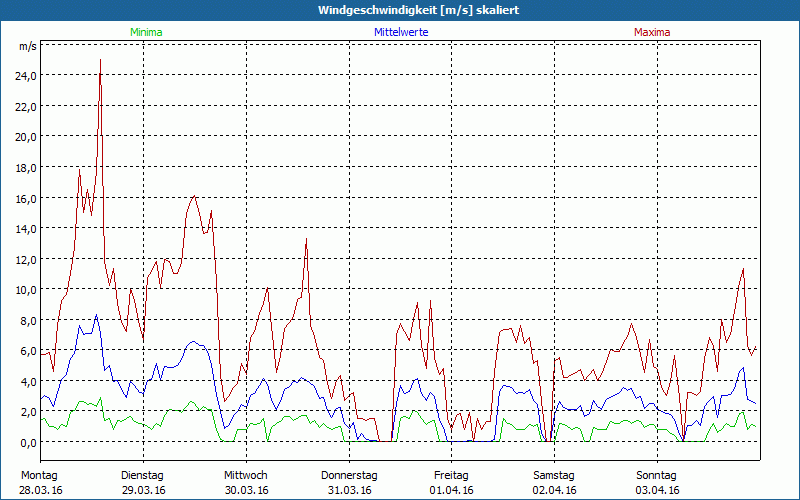
Task: Click the 12,0 y-axis value
Action: (x=26, y=259)
